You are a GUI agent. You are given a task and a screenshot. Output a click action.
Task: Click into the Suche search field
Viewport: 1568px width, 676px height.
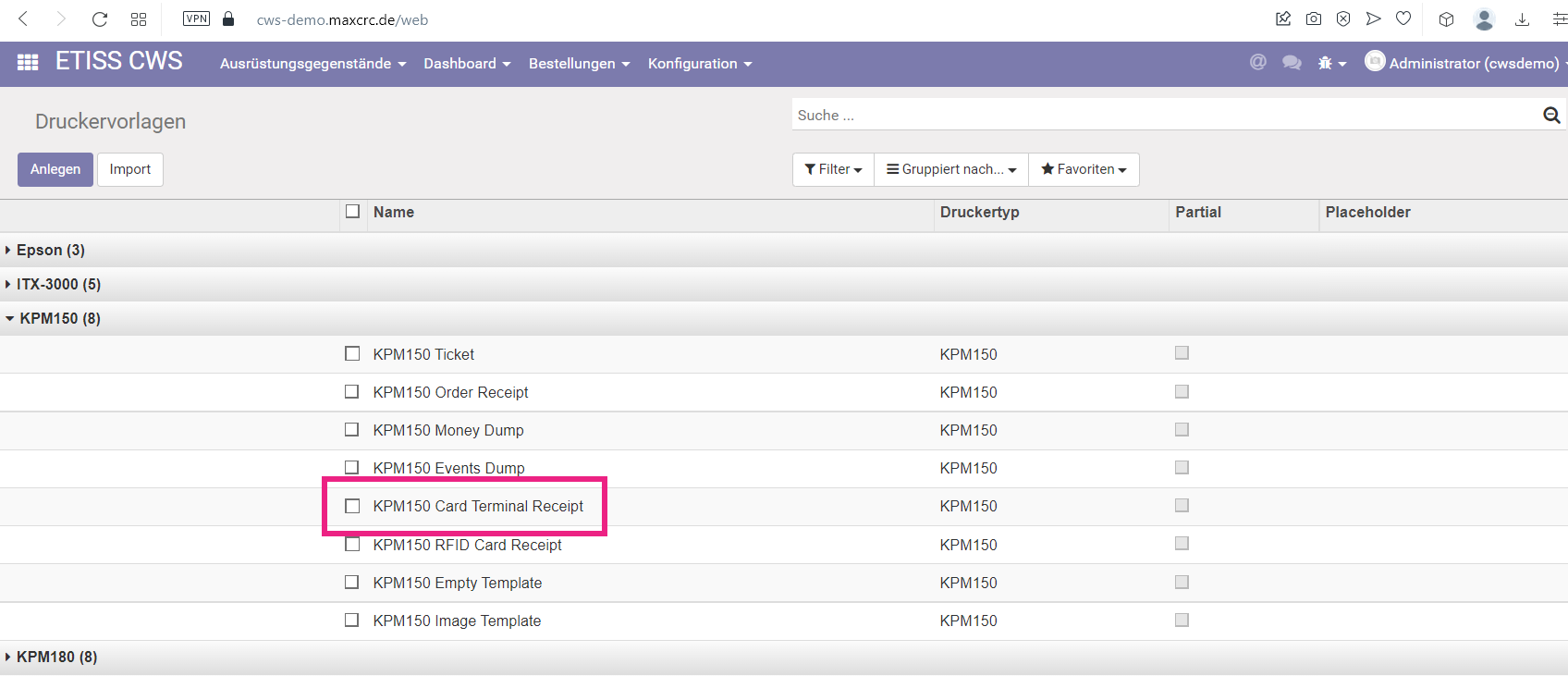pyautogui.click(x=1165, y=115)
